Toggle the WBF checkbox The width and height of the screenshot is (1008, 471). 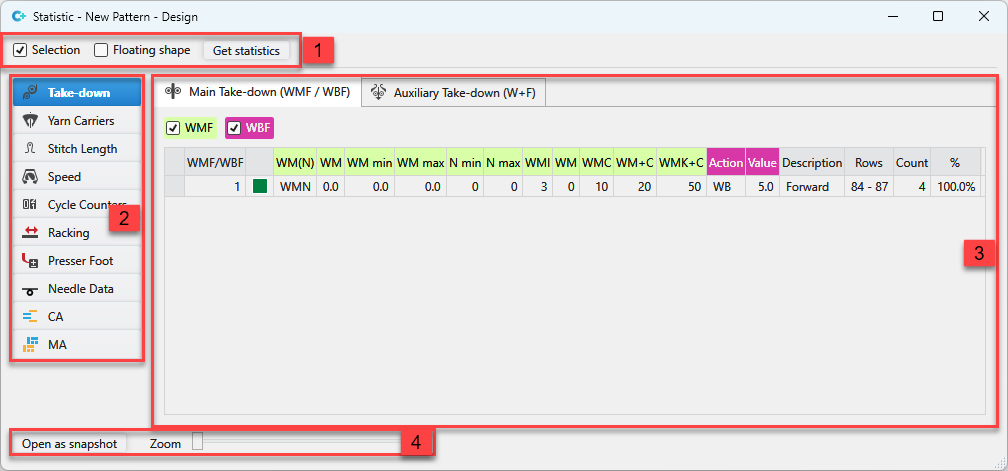[234, 128]
